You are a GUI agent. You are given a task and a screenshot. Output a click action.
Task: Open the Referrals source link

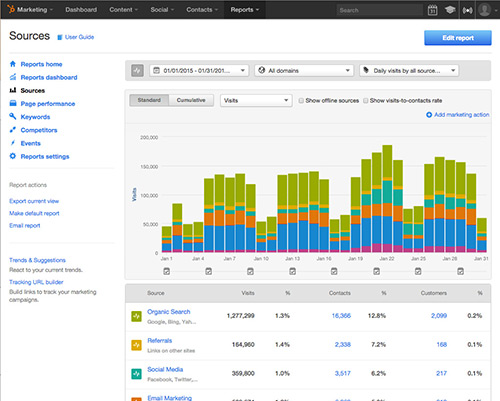pyautogui.click(x=160, y=341)
